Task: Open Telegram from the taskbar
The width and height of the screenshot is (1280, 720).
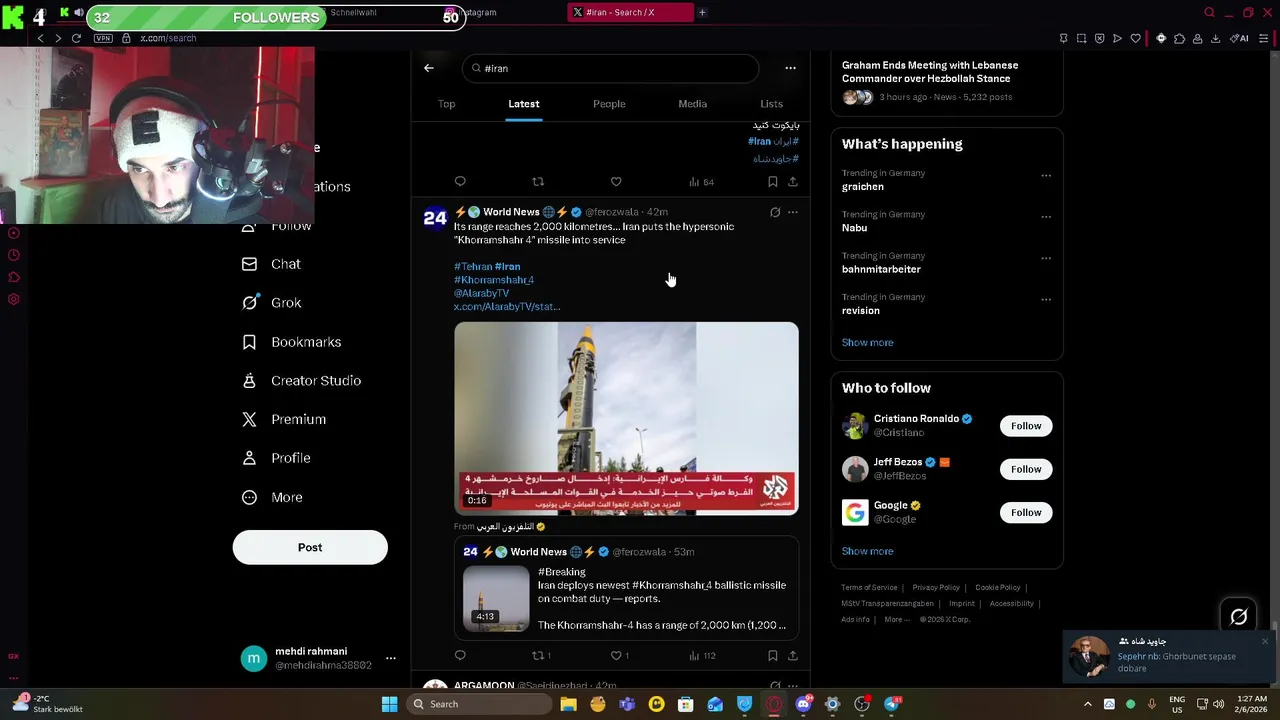Action: [892, 704]
